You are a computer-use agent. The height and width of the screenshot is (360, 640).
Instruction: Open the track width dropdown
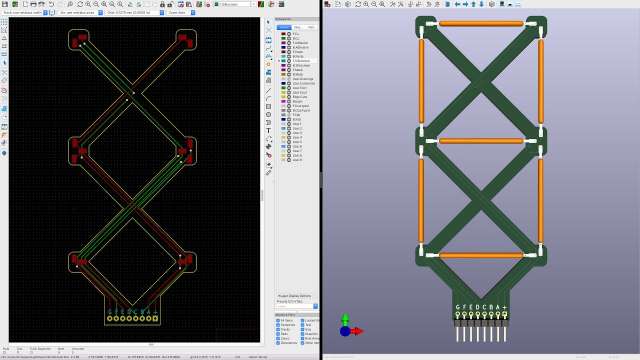[x=46, y=13]
